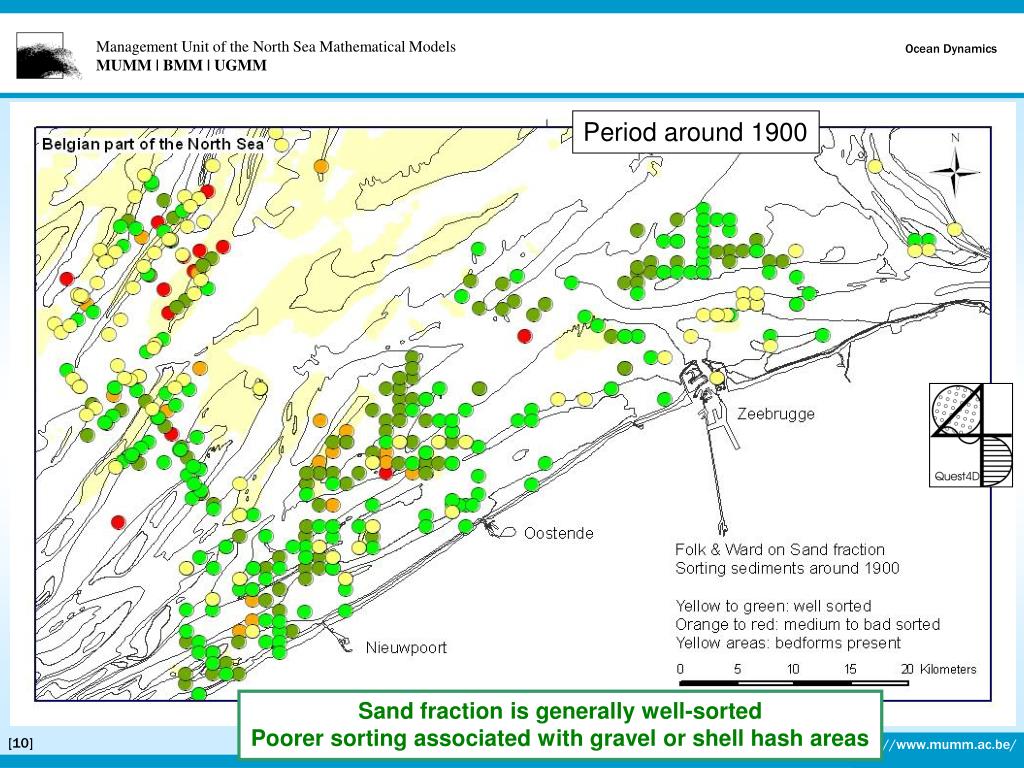Click 'Orange to red: medium to bad sorted' entry
Screen dimensions: 1024x768
click(x=807, y=624)
